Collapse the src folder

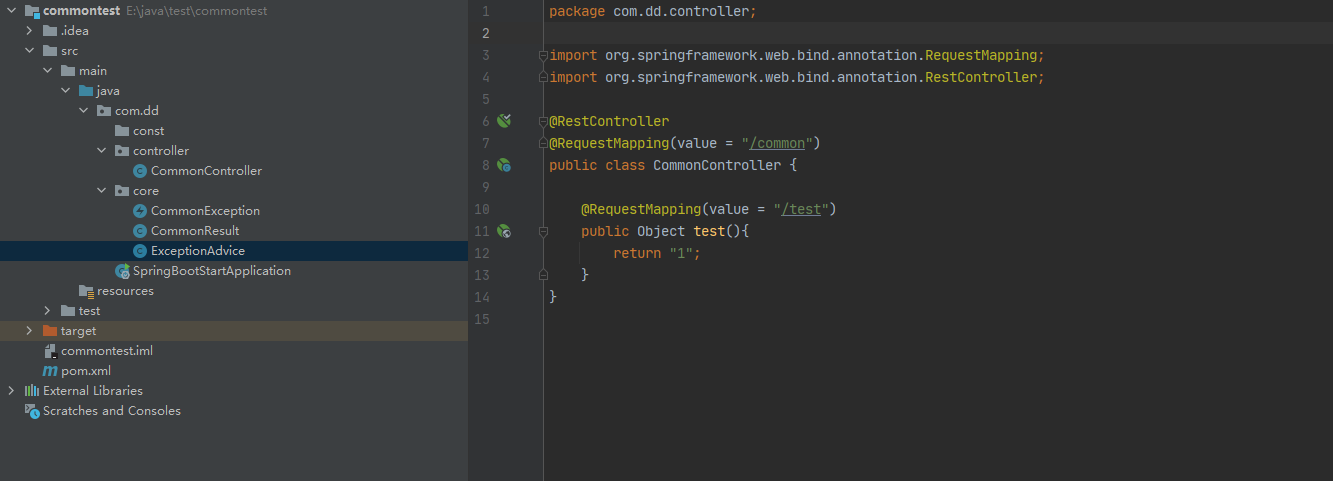(30, 51)
